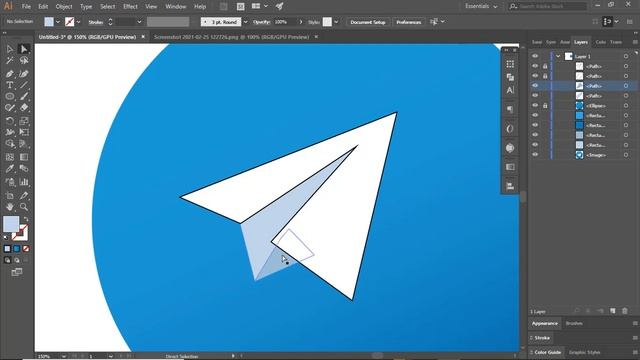Select the Direct Selection tool

[x=24, y=49]
